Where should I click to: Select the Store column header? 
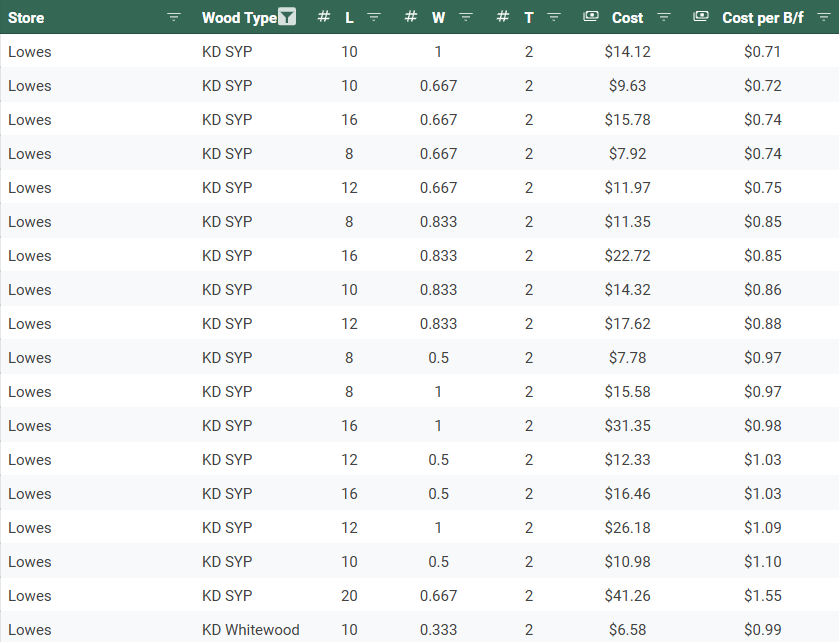pyautogui.click(x=26, y=18)
